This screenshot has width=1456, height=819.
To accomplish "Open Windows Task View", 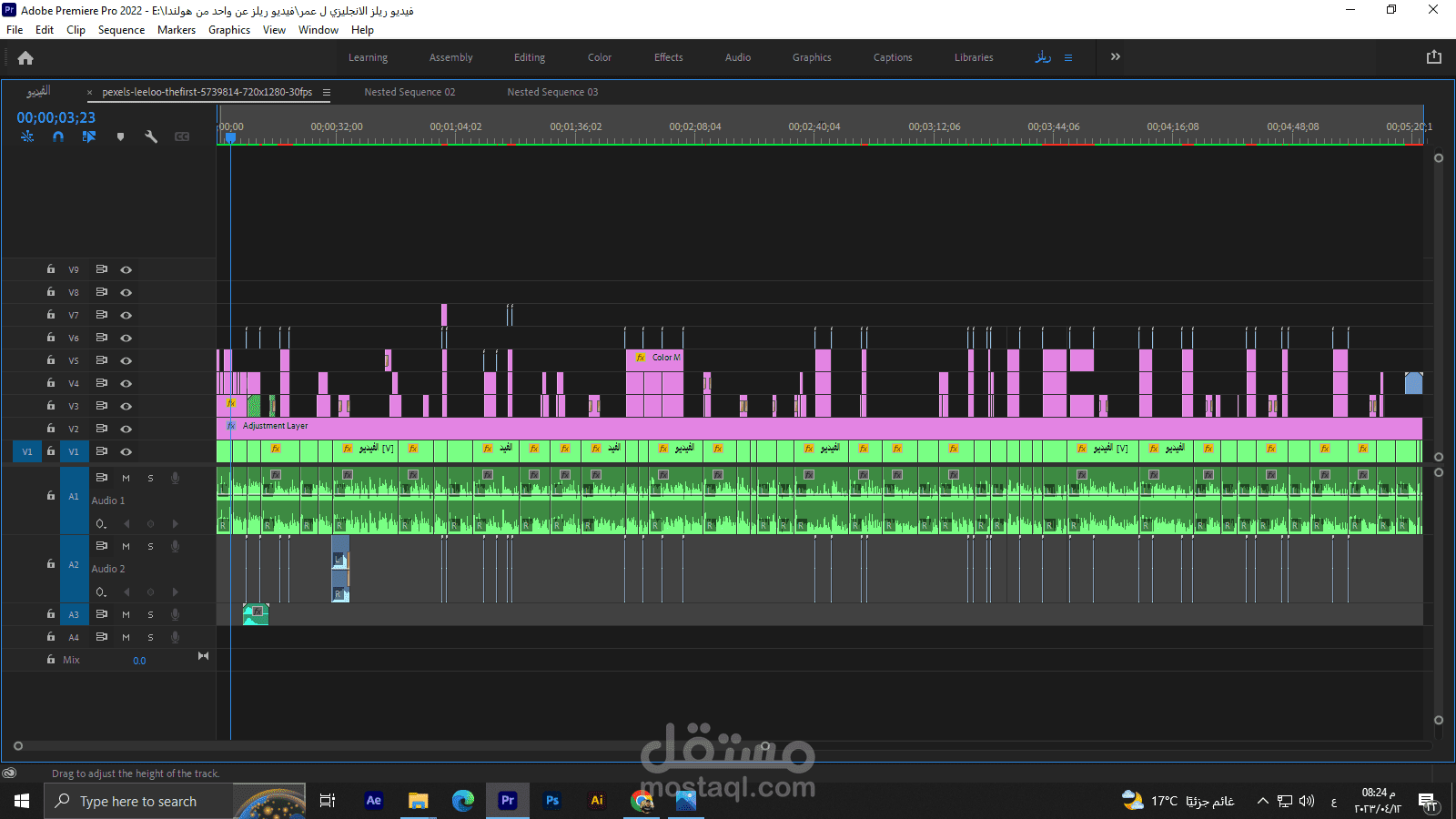I will [x=328, y=801].
